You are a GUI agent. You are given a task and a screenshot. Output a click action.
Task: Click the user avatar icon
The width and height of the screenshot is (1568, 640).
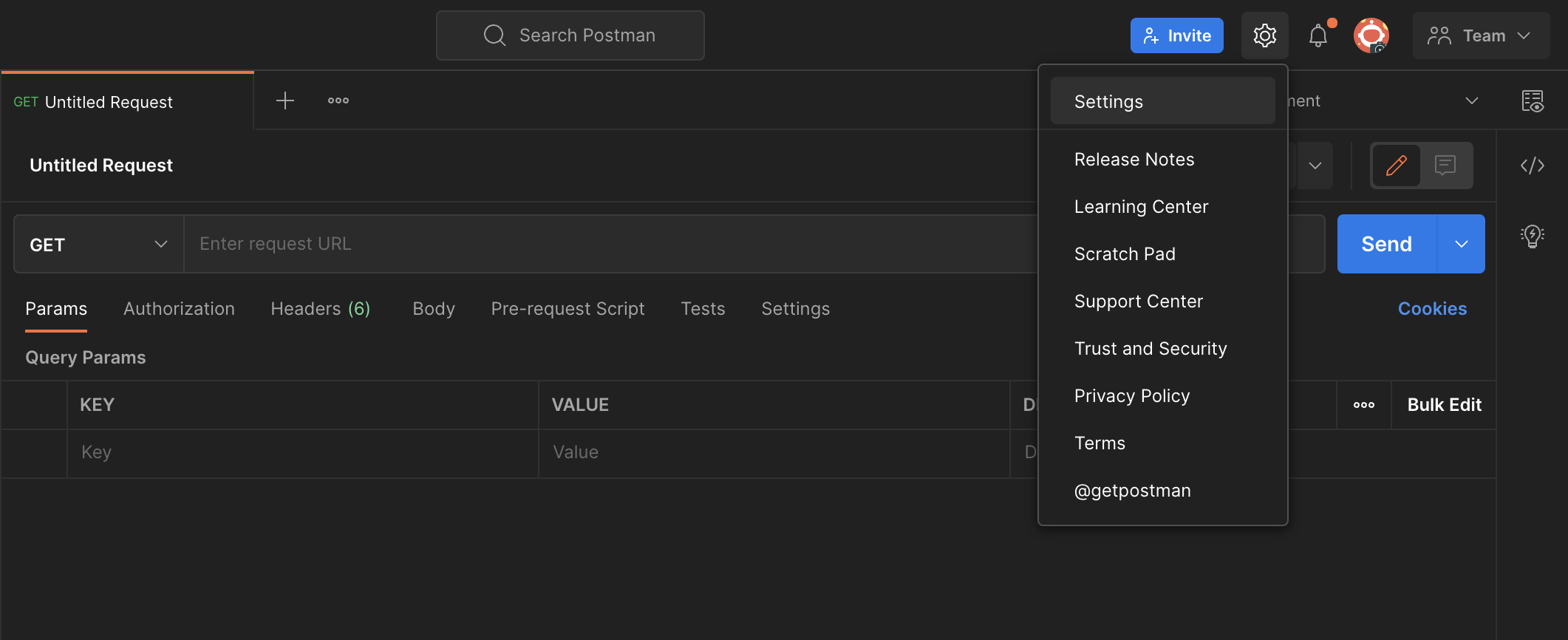pos(1371,35)
